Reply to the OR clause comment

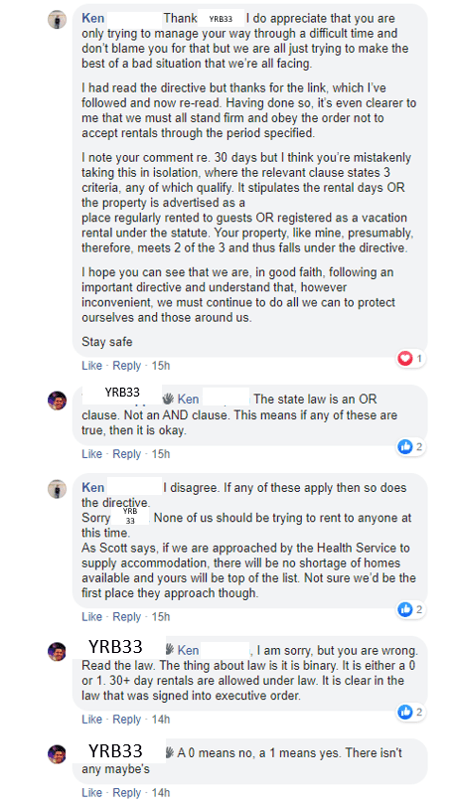126,454
